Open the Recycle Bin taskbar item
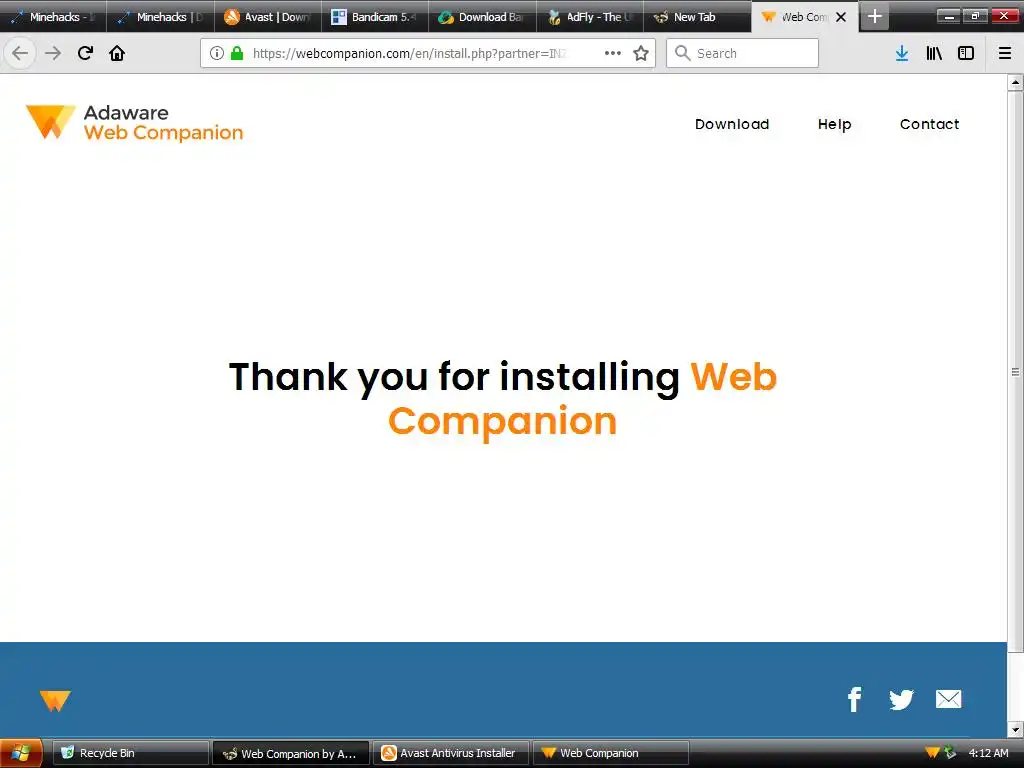 tap(130, 753)
